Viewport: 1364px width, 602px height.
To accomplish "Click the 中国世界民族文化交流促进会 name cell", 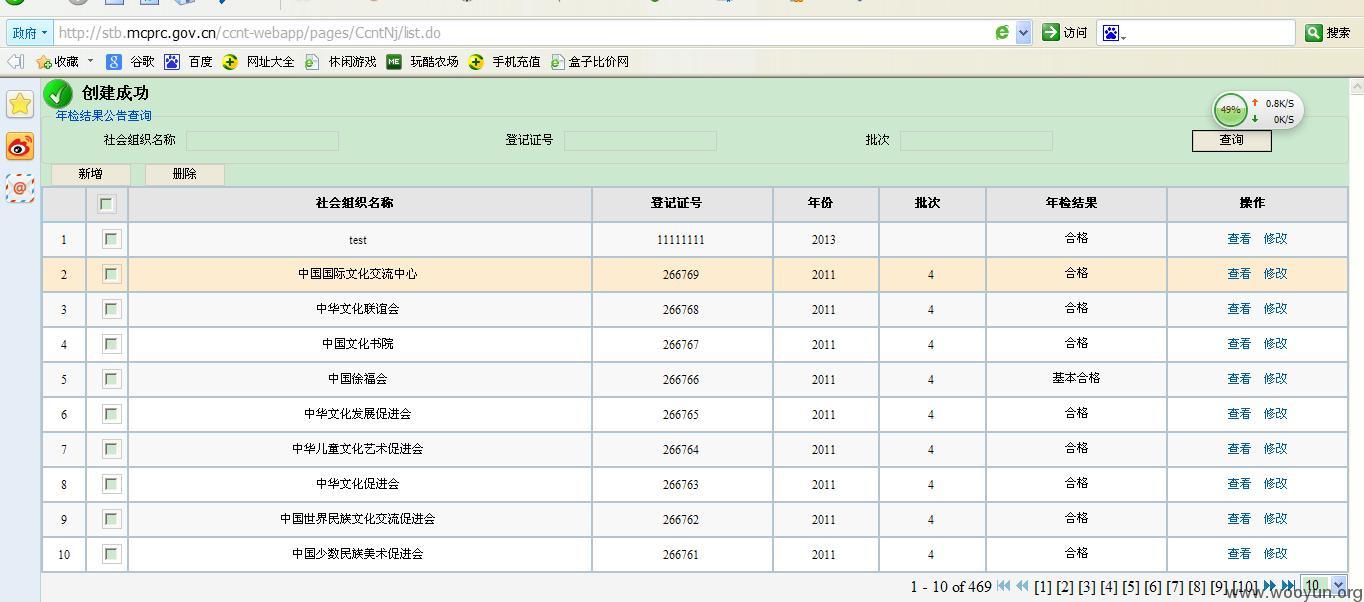I will [358, 519].
